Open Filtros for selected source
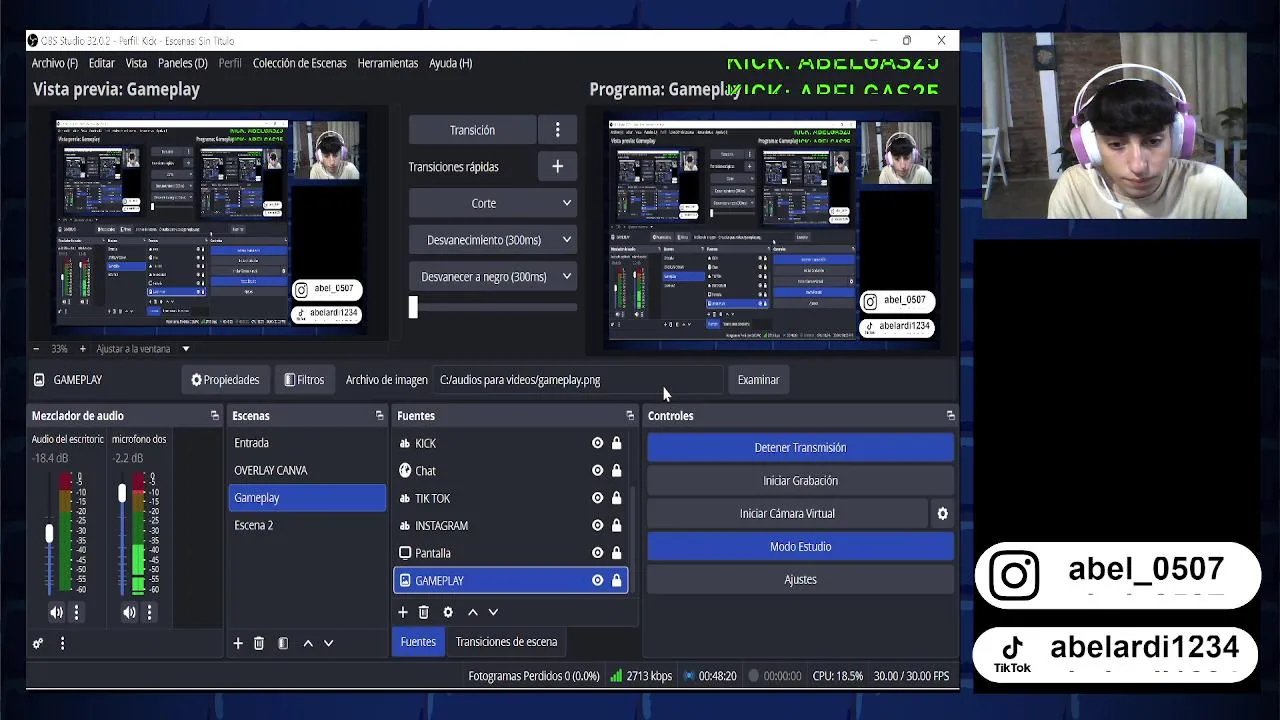1280x720 pixels. 304,380
